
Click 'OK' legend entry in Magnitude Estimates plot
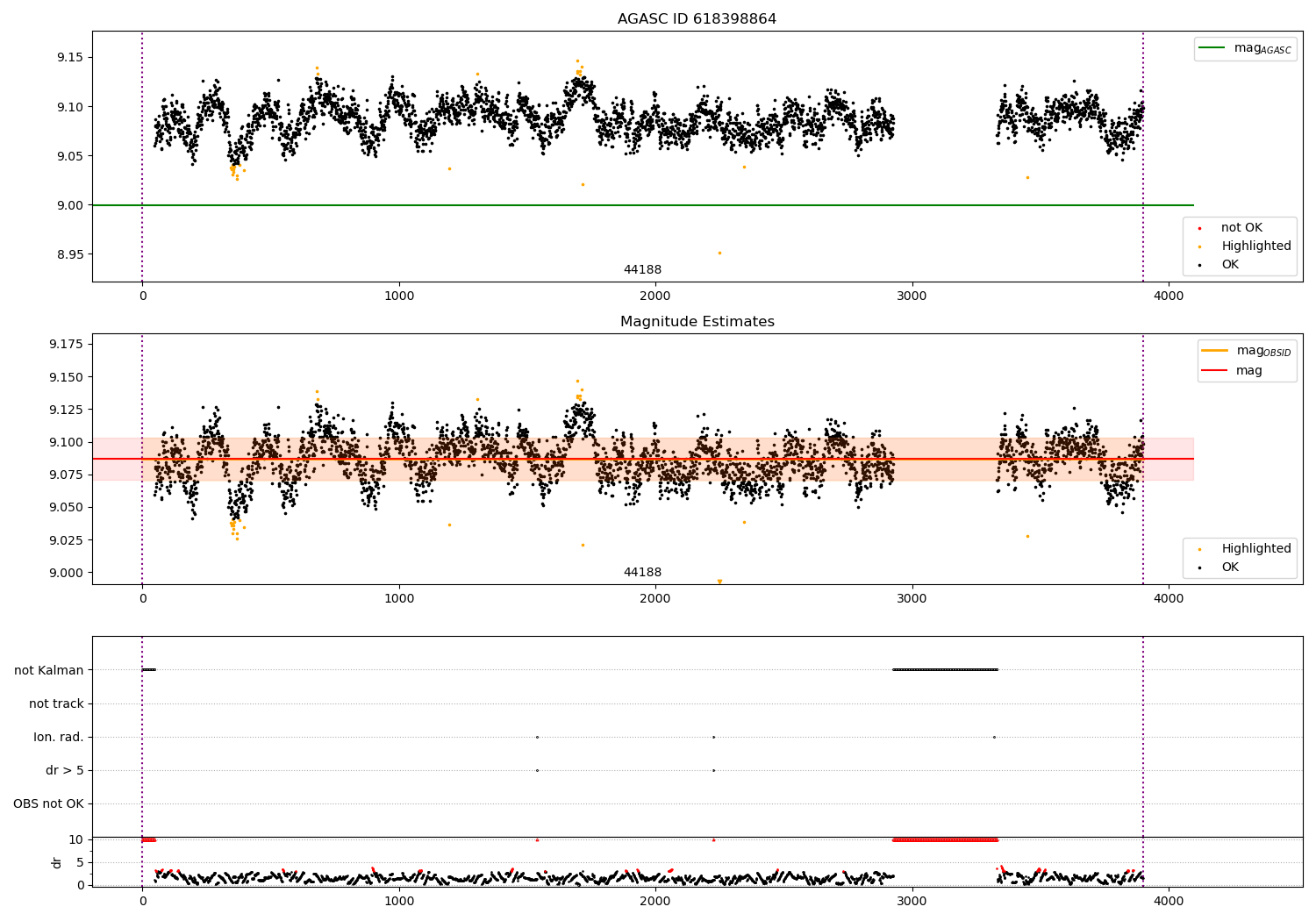click(1230, 568)
